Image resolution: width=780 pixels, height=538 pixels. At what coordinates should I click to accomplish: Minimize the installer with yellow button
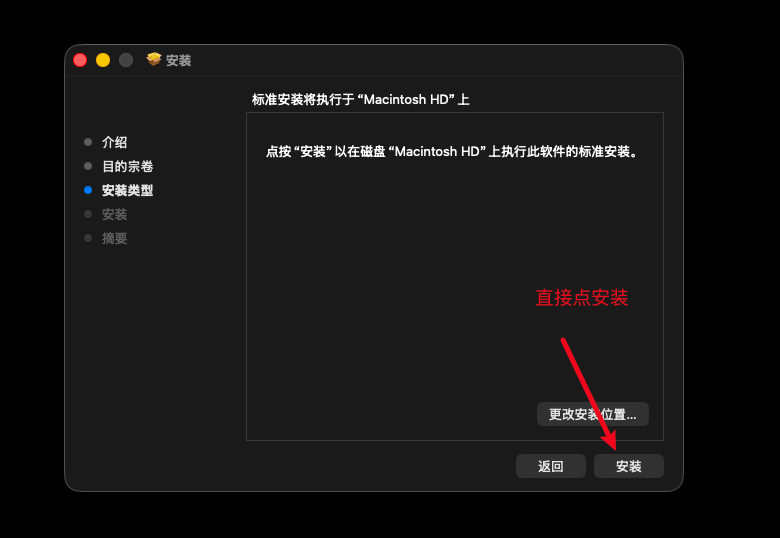pos(103,60)
